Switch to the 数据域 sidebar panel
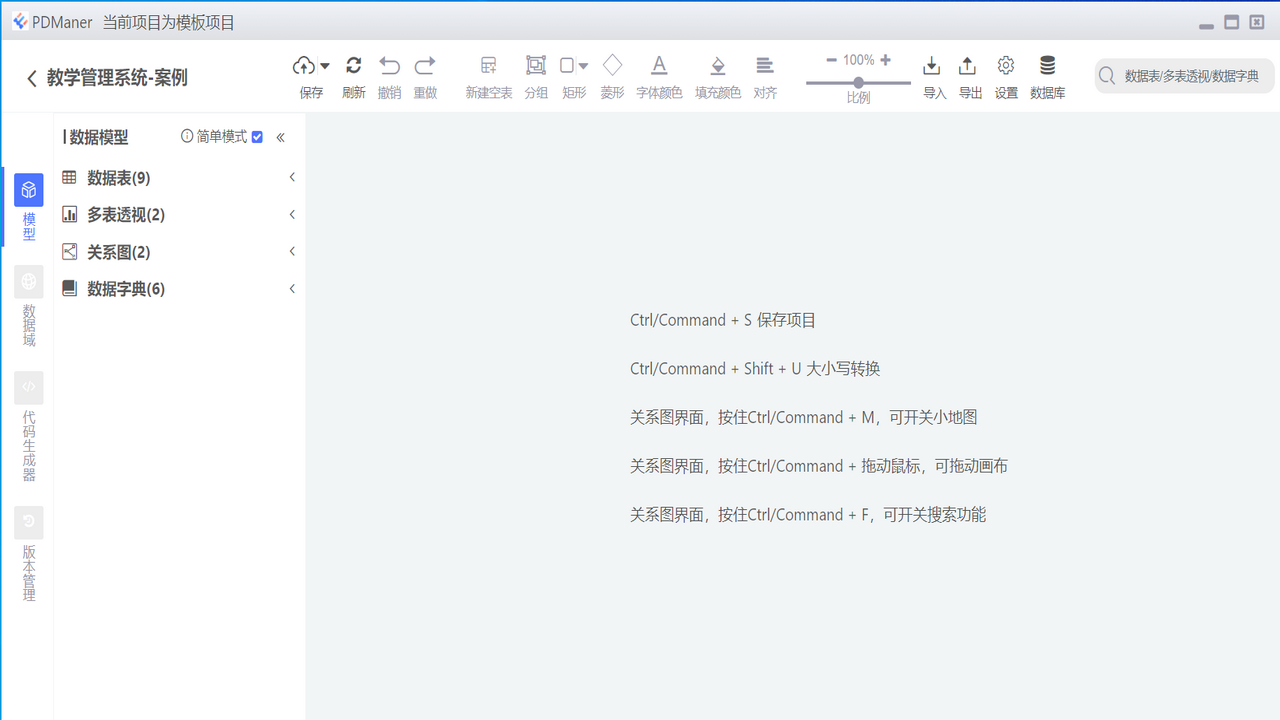The image size is (1280, 720). 28,305
